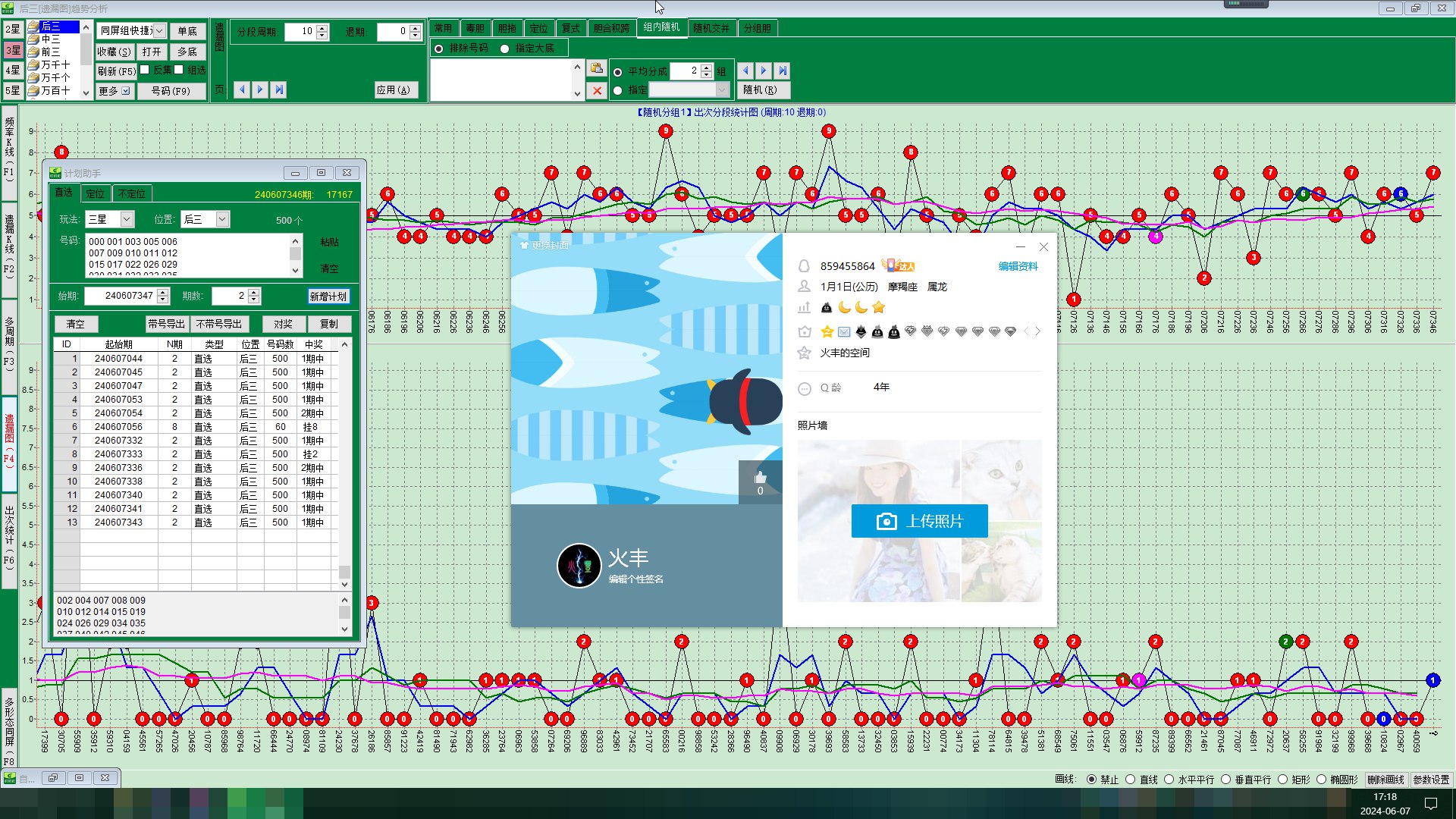Click next arrow in profile badge row
This screenshot has width=1456, height=819.
pyautogui.click(x=1038, y=331)
